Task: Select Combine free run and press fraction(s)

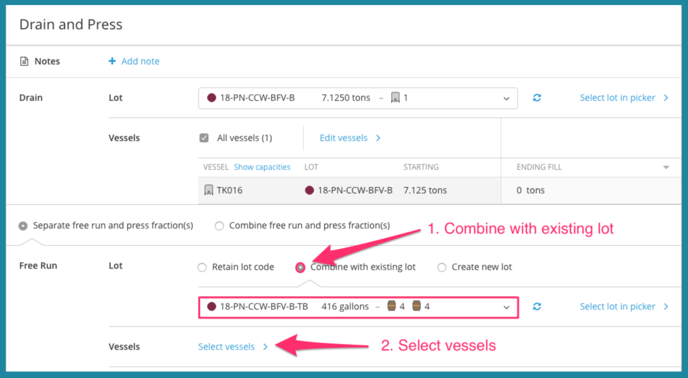Action: (219, 226)
